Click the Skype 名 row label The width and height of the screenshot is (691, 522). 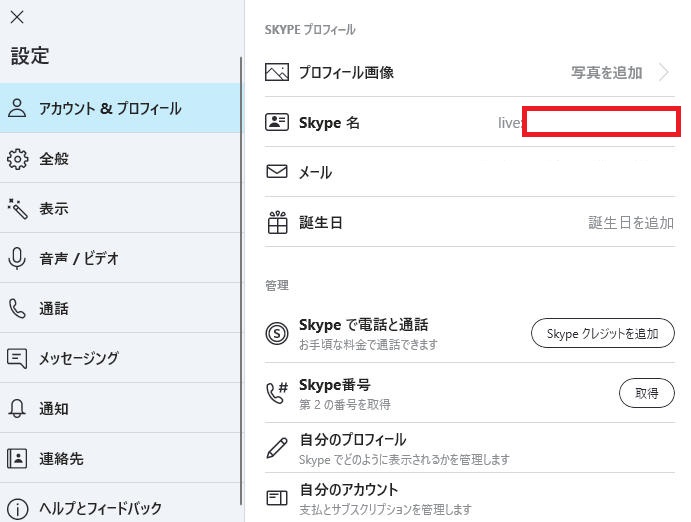click(x=329, y=122)
